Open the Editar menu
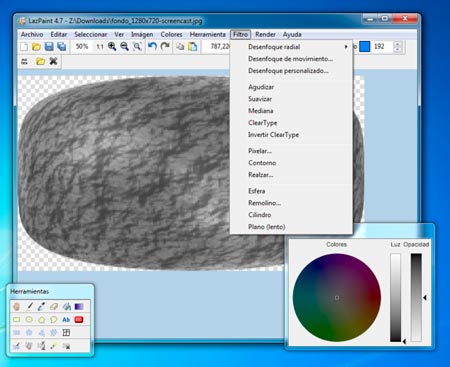 [x=59, y=34]
